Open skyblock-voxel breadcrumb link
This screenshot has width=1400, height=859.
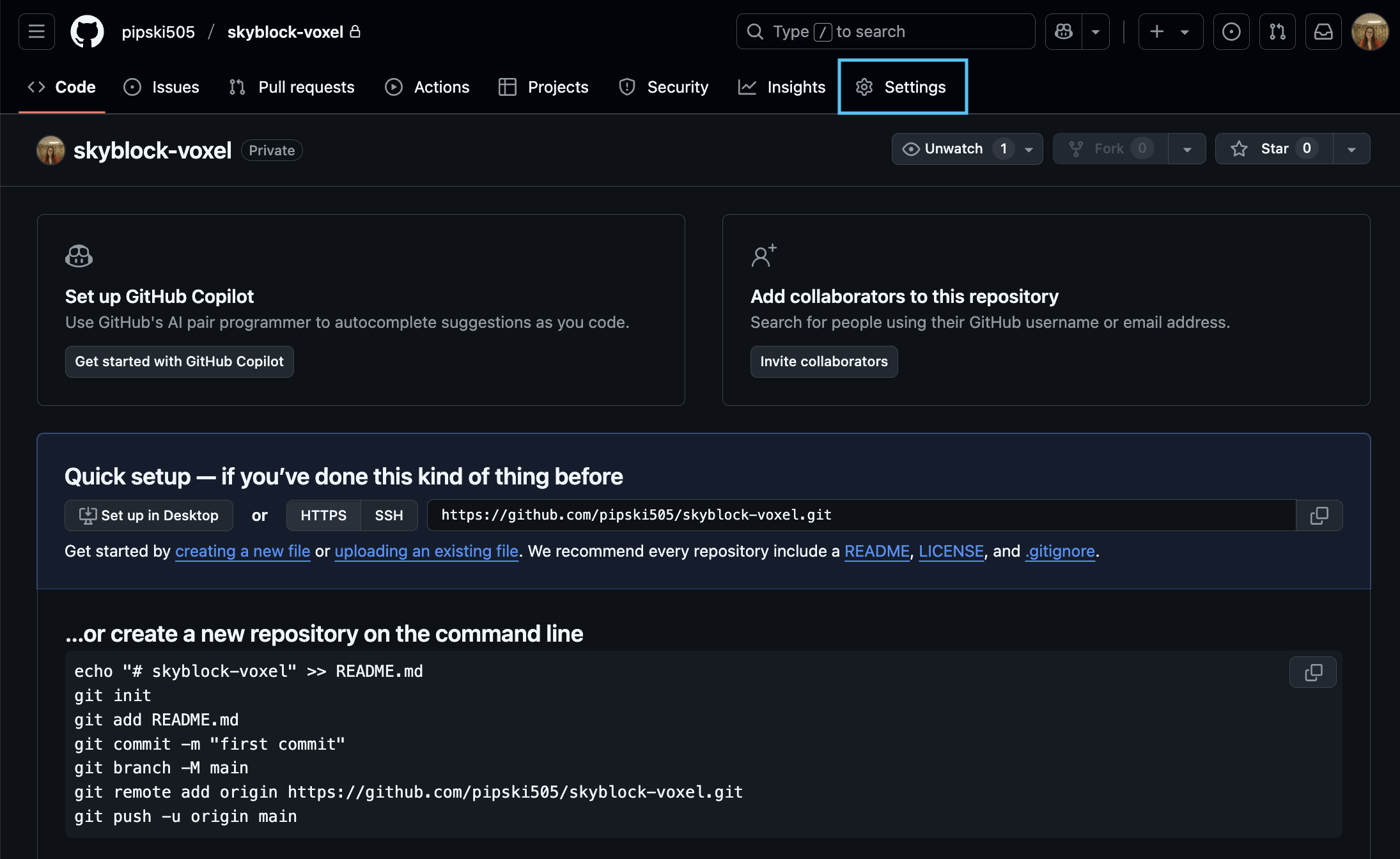point(285,31)
